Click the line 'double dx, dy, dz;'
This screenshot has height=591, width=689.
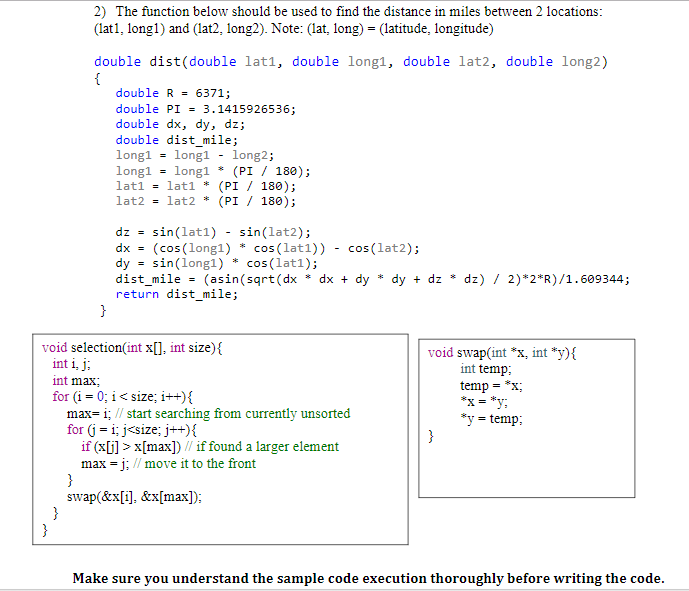coord(180,124)
